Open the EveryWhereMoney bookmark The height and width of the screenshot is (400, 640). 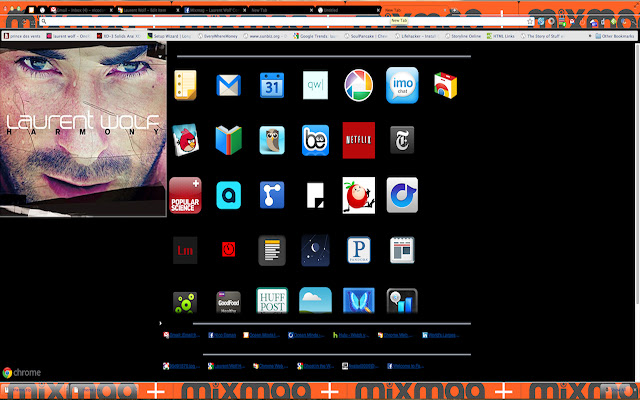(218, 36)
